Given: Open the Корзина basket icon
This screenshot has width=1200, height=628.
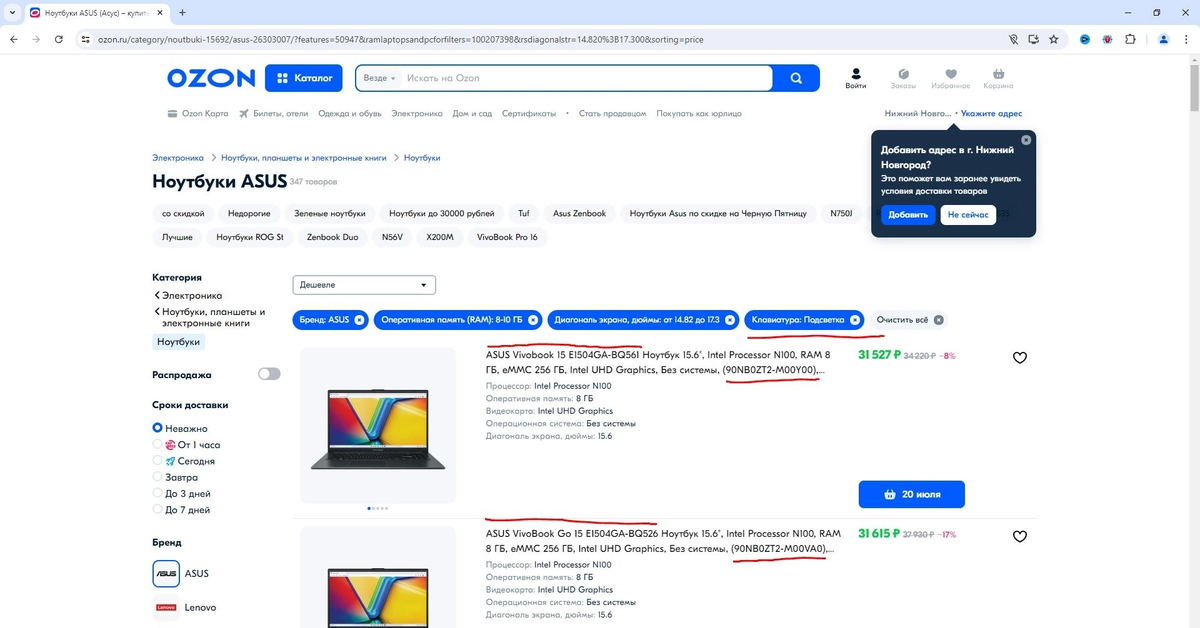Looking at the screenshot, I should click(x=997, y=75).
